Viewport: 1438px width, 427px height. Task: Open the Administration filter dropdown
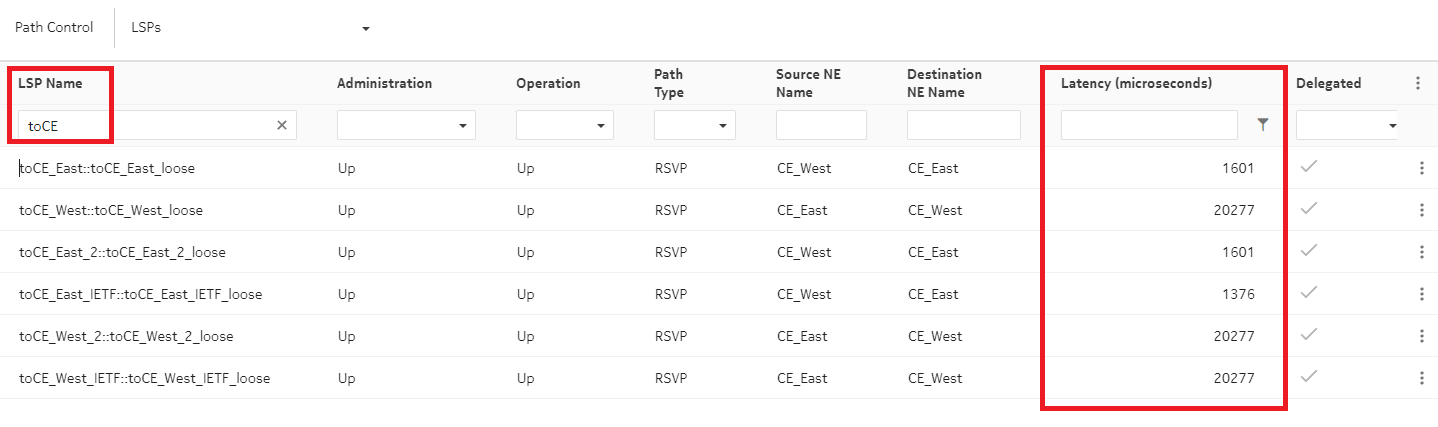[406, 125]
